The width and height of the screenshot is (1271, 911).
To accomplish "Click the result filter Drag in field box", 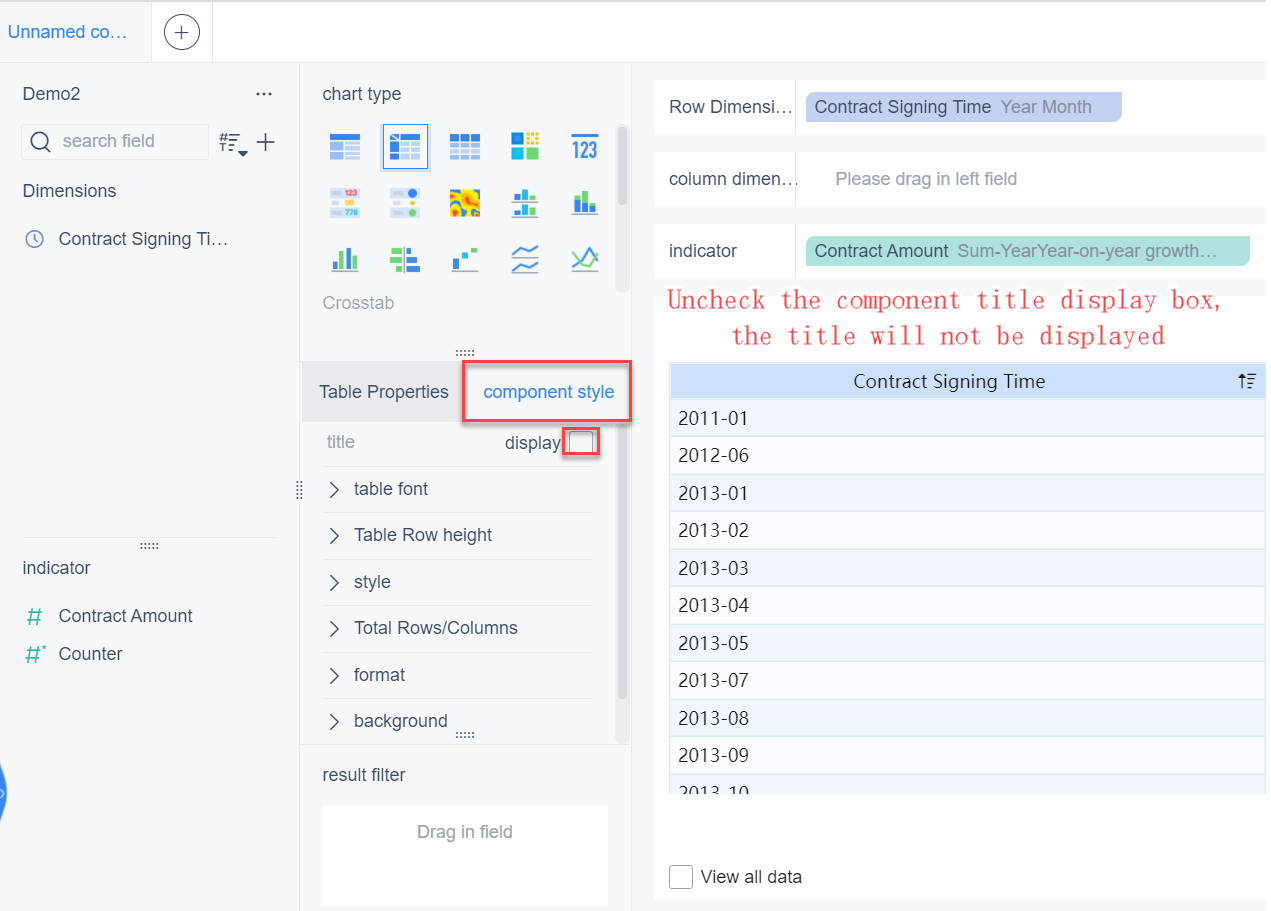I will [x=465, y=855].
